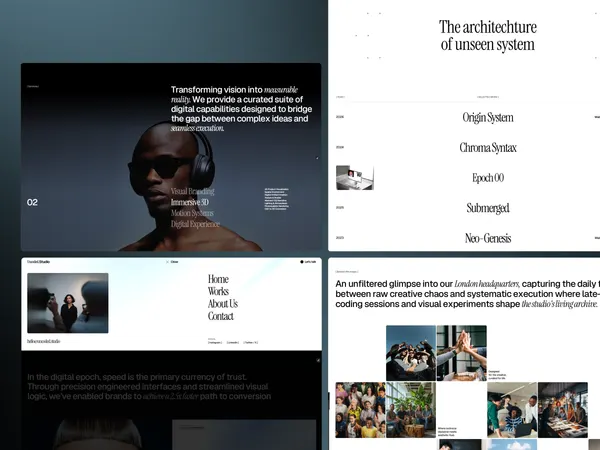Open the Origin System project
This screenshot has width=600, height=450.
coord(488,117)
